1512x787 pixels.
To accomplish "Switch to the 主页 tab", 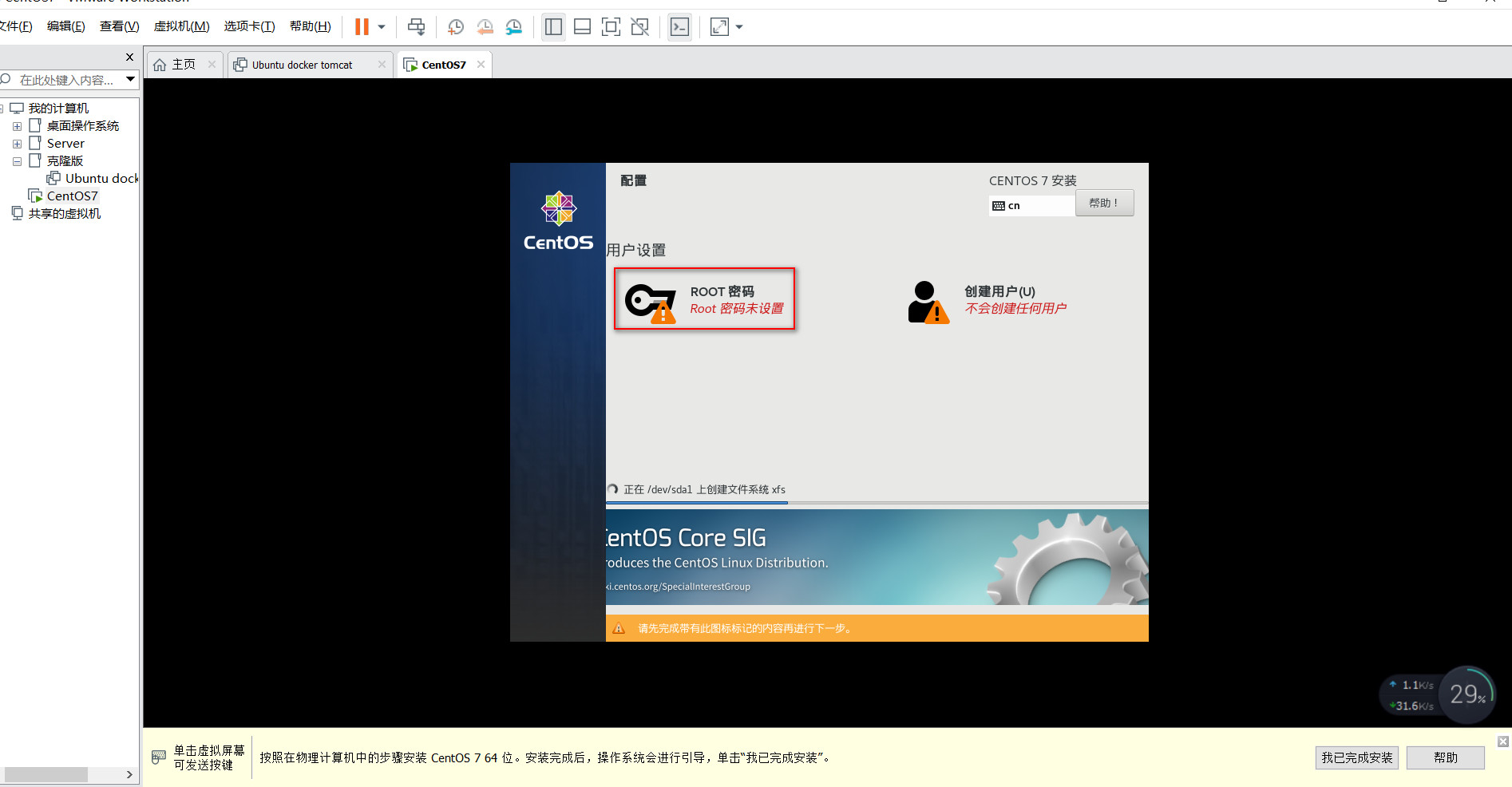I will (x=184, y=65).
